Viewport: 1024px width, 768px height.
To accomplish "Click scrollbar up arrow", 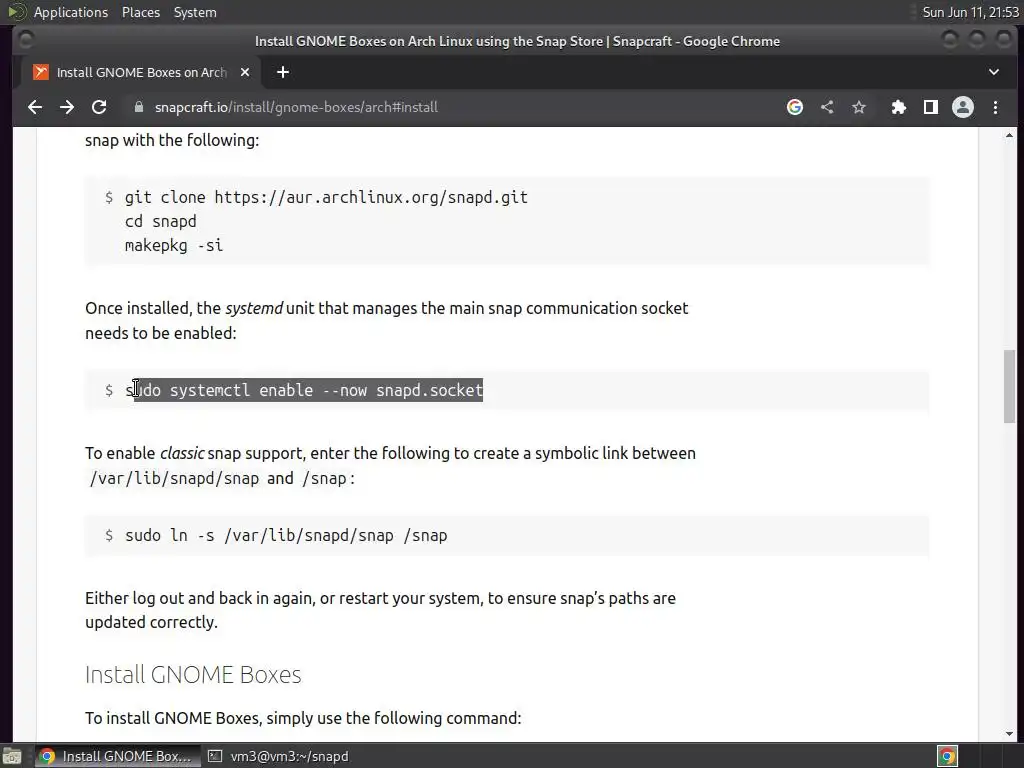I will pos(1010,136).
